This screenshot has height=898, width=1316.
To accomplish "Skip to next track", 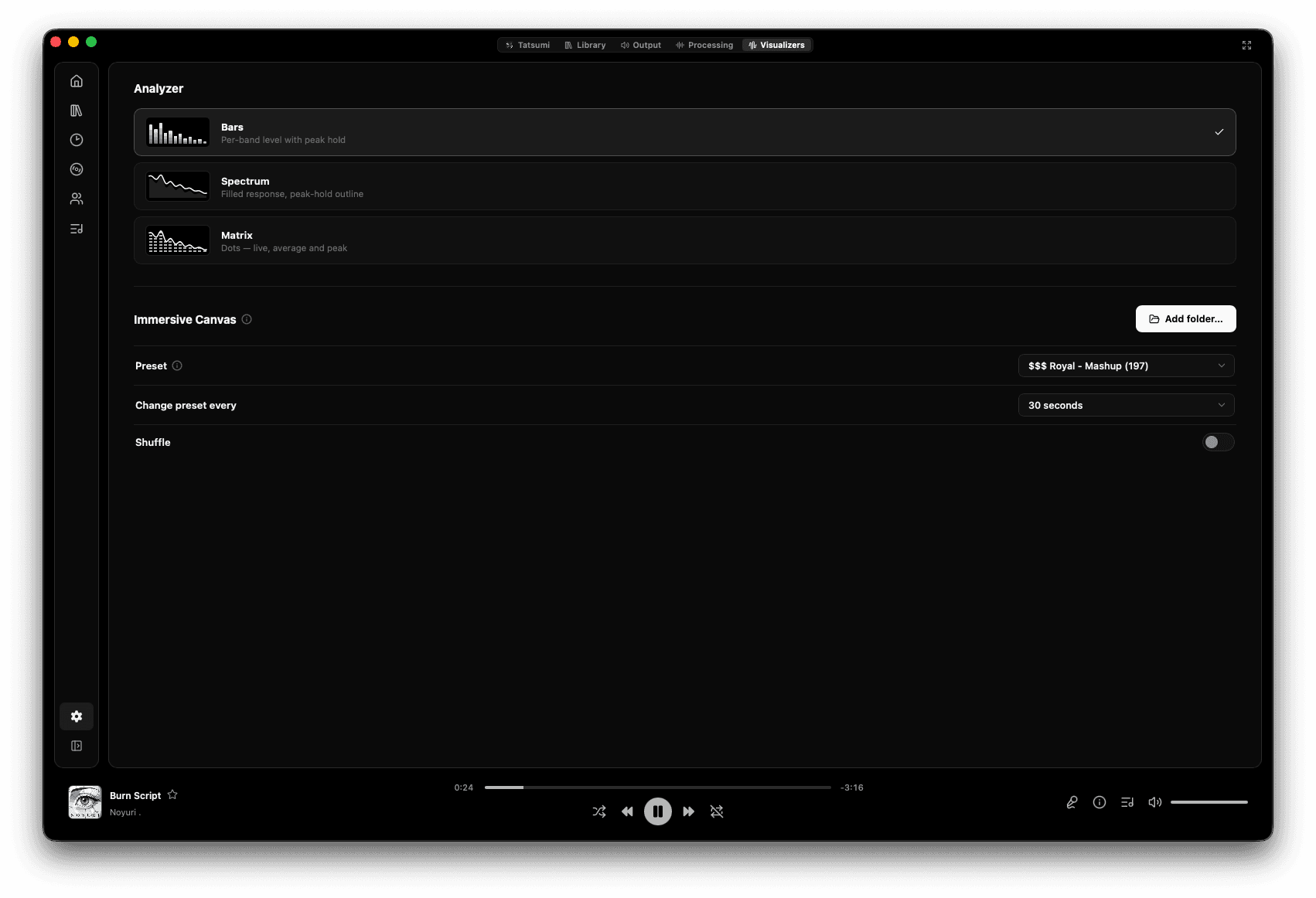I will click(688, 811).
